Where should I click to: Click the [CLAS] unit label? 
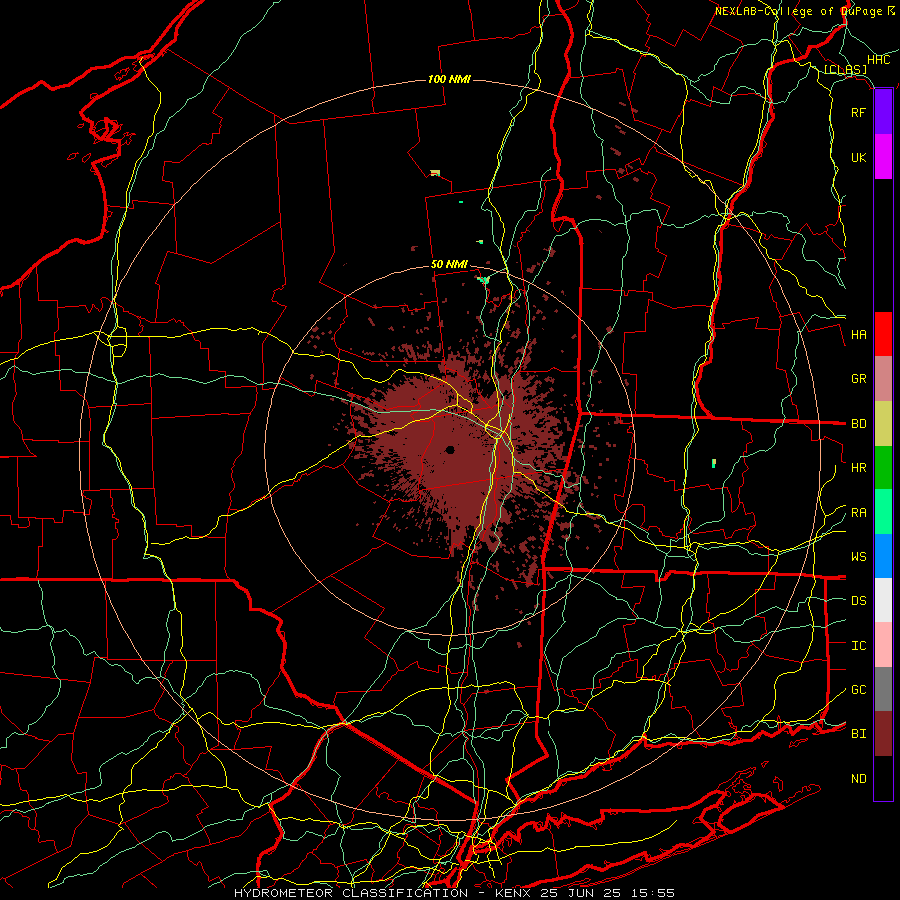845,70
